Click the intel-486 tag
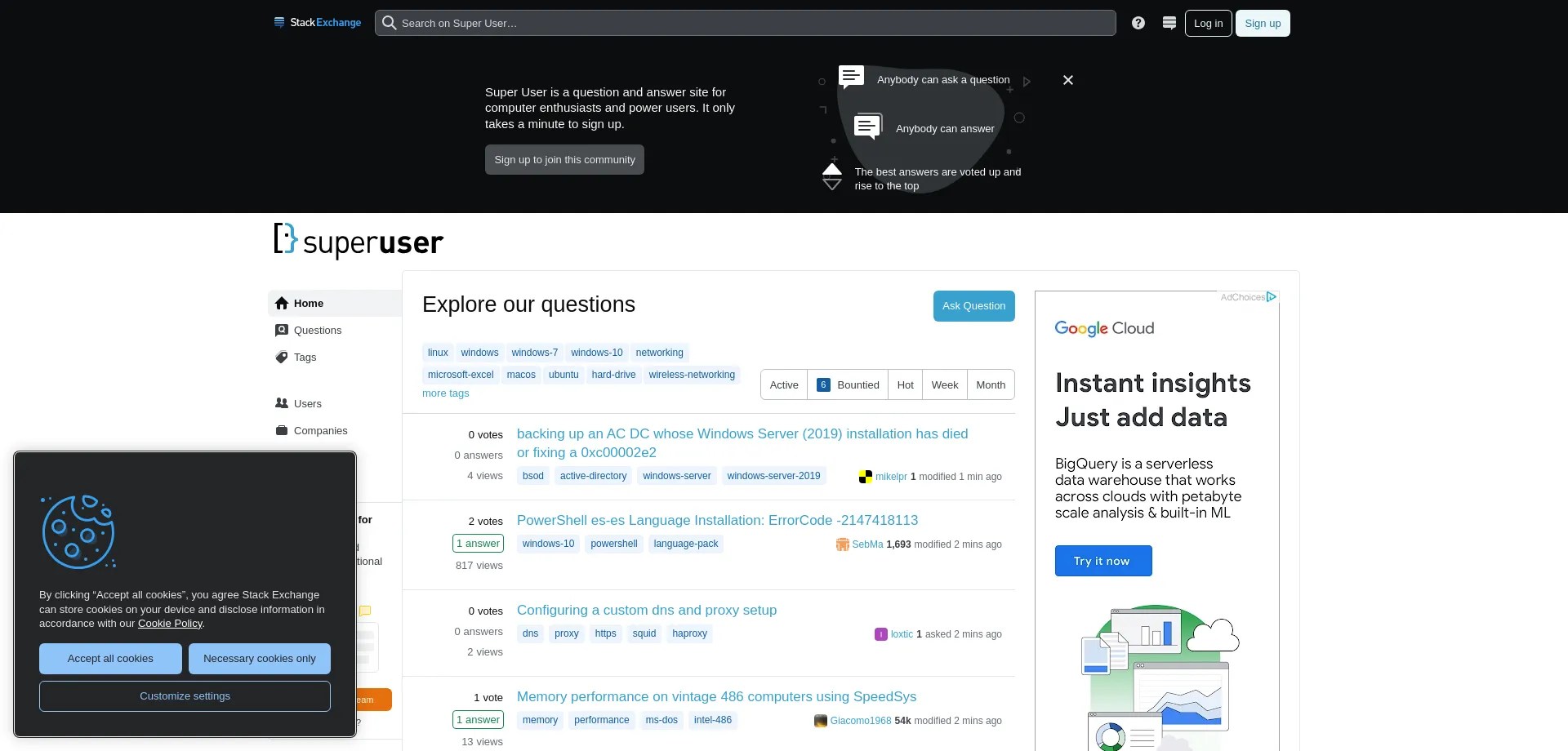The height and width of the screenshot is (751, 1568). (x=713, y=720)
